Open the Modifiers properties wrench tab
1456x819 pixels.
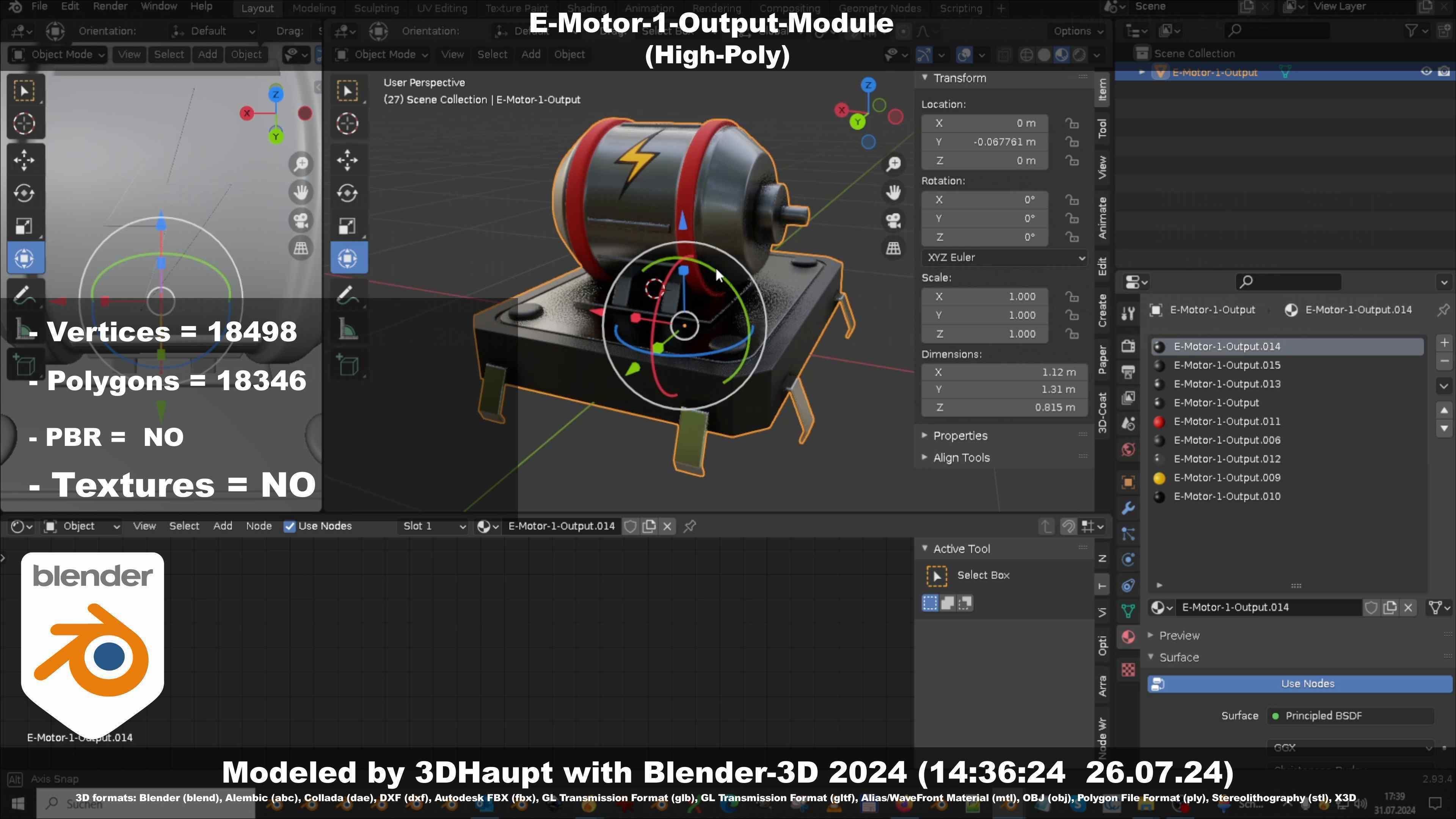[x=1128, y=508]
